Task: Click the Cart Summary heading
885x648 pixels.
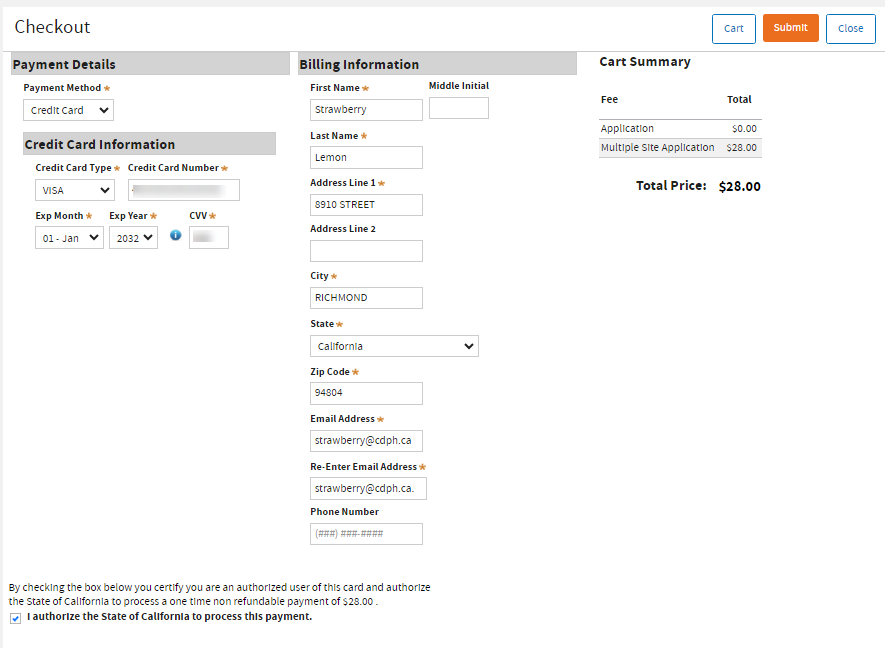Action: (645, 62)
